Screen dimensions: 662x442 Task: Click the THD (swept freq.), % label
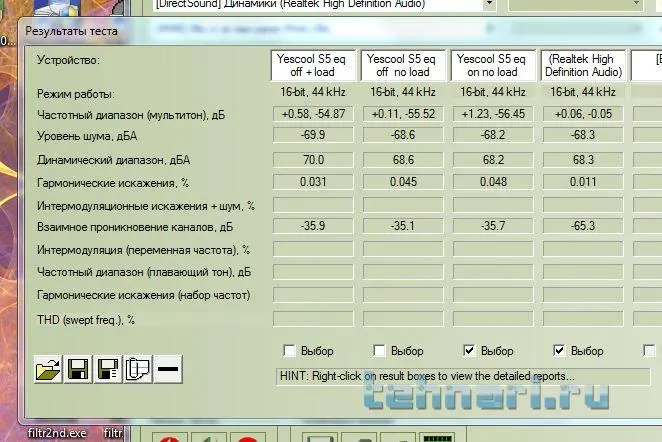pos(86,320)
